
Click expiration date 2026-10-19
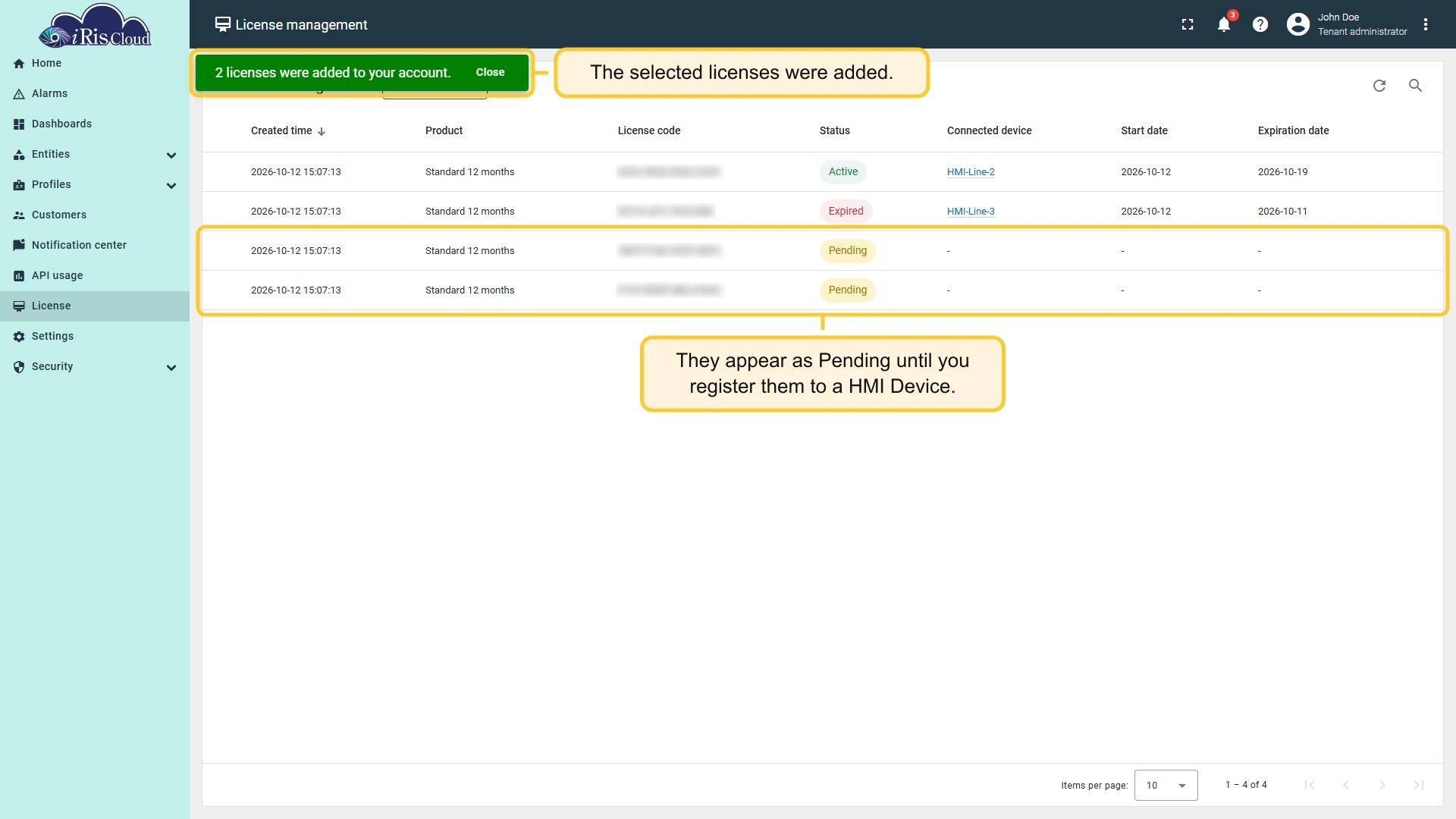pyautogui.click(x=1282, y=172)
